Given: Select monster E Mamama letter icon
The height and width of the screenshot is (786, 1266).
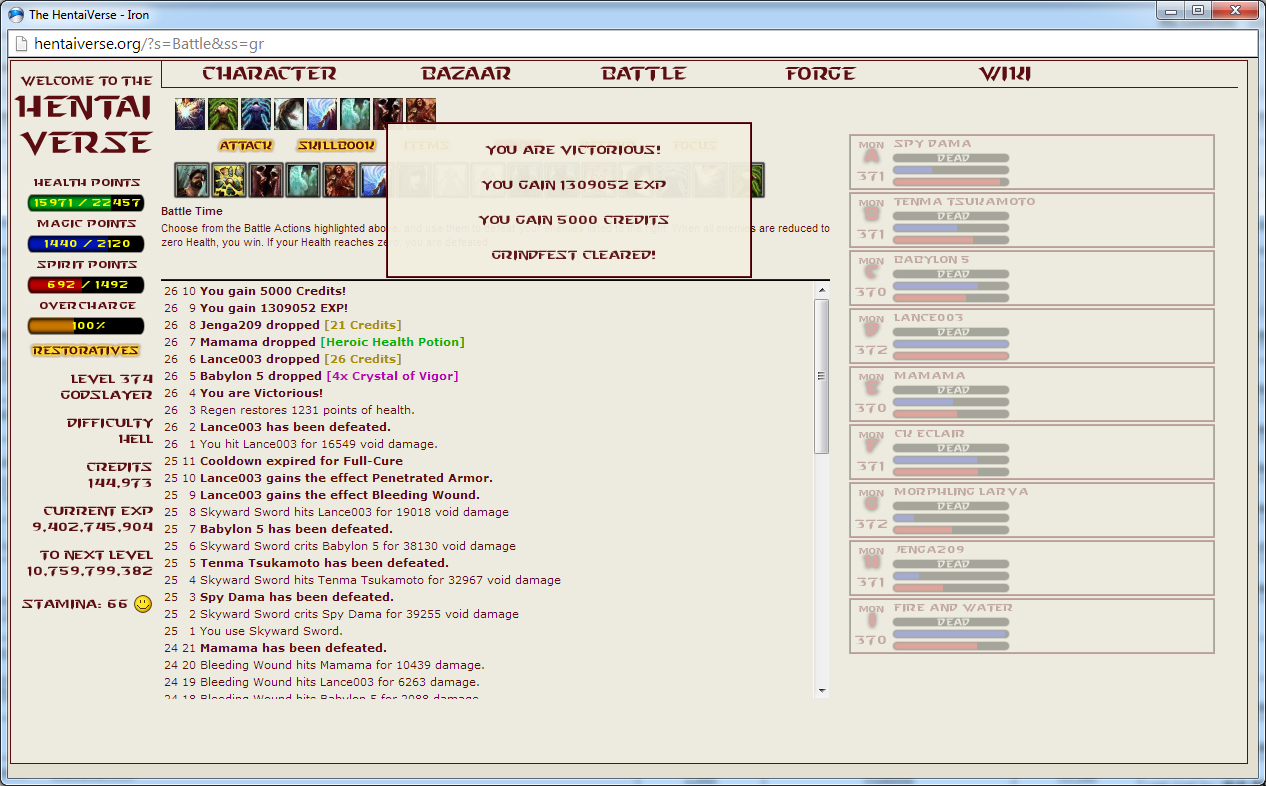Looking at the screenshot, I should click(x=871, y=389).
